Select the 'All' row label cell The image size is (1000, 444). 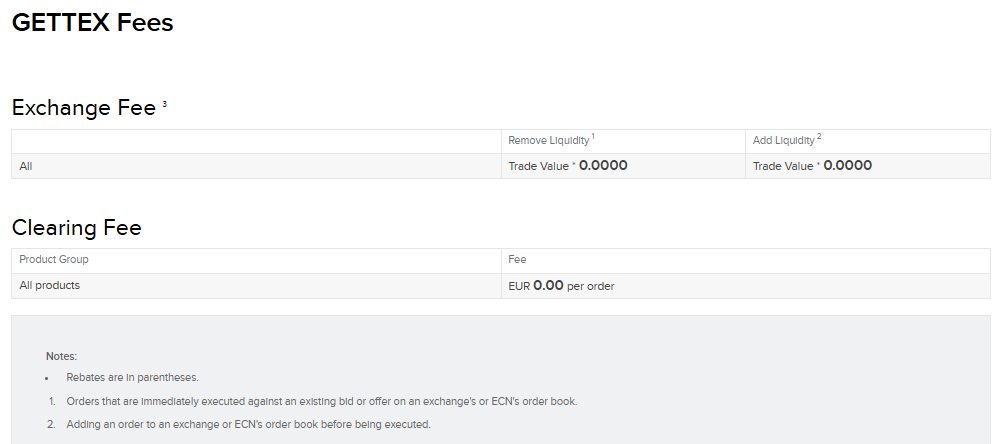point(256,166)
